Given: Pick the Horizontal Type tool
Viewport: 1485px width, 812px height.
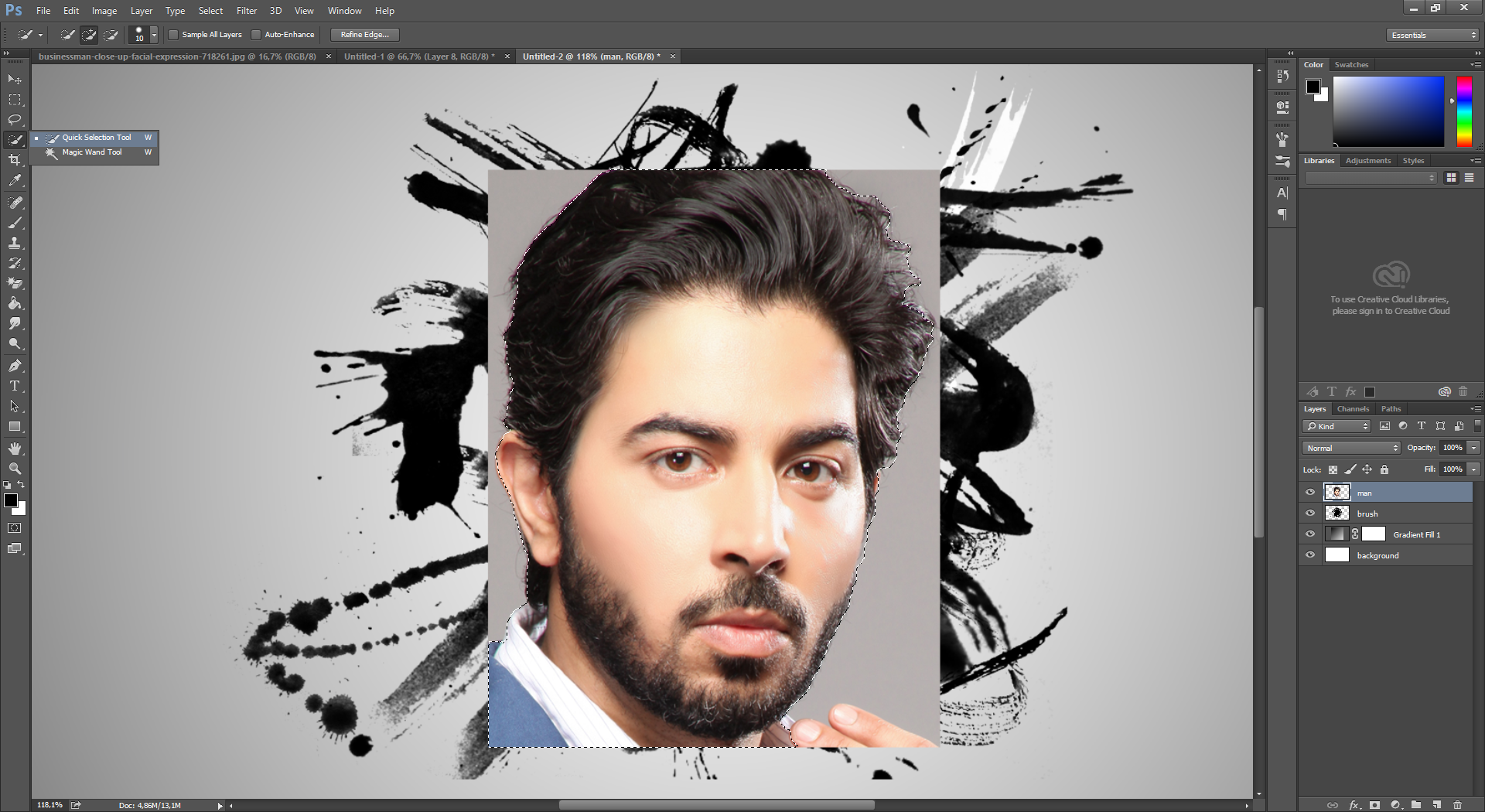Looking at the screenshot, I should pos(15,387).
